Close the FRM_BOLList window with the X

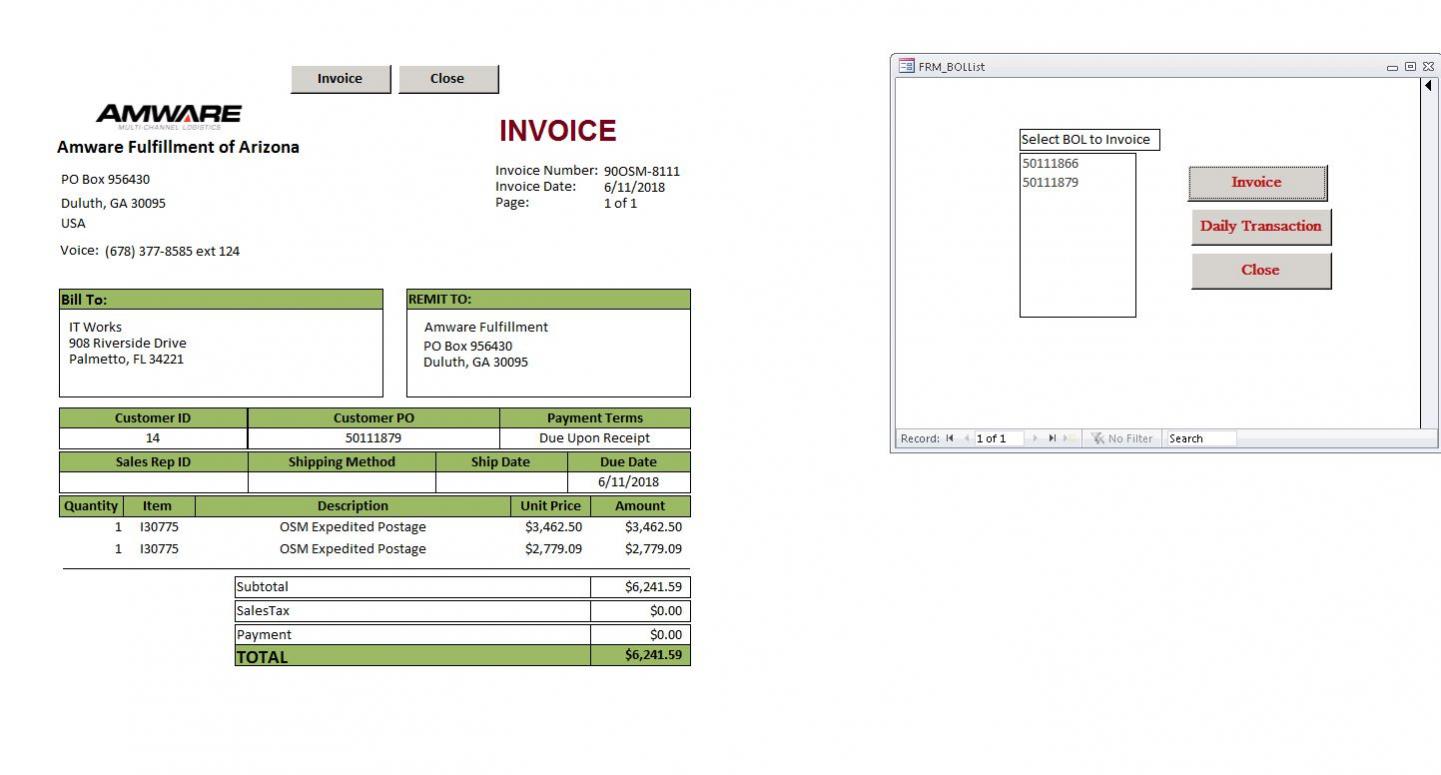[1427, 67]
